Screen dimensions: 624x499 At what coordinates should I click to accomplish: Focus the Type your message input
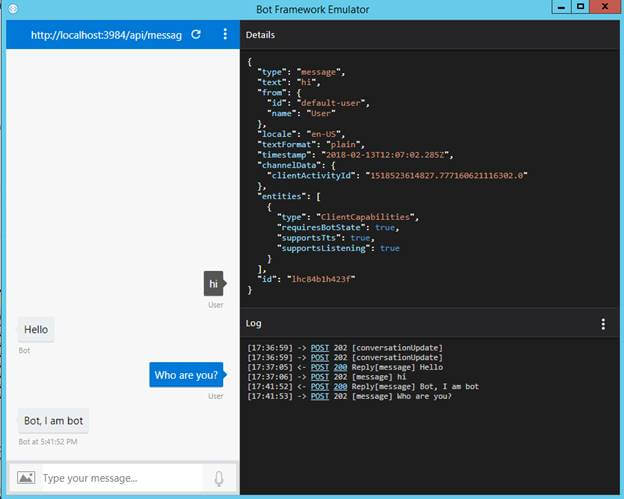pos(121,478)
